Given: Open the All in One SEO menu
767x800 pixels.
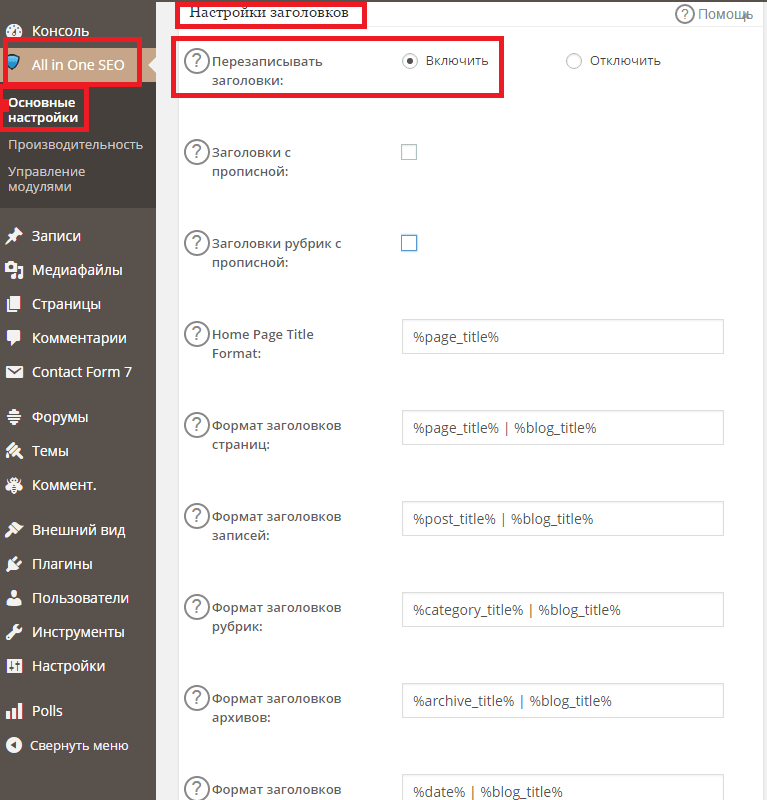Looking at the screenshot, I should coord(78,65).
